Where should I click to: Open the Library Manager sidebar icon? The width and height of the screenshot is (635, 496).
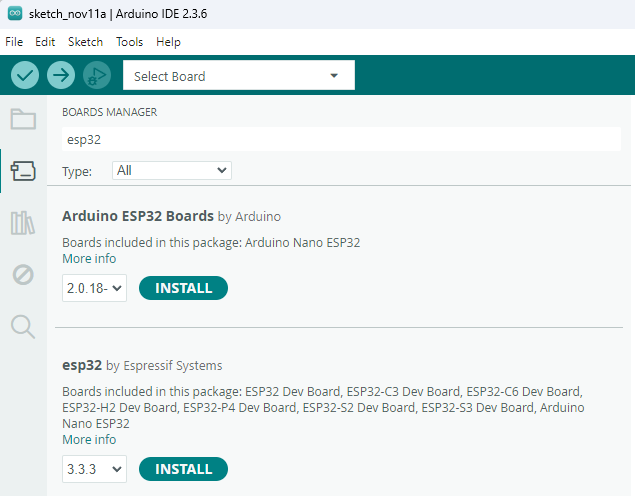(x=22, y=223)
